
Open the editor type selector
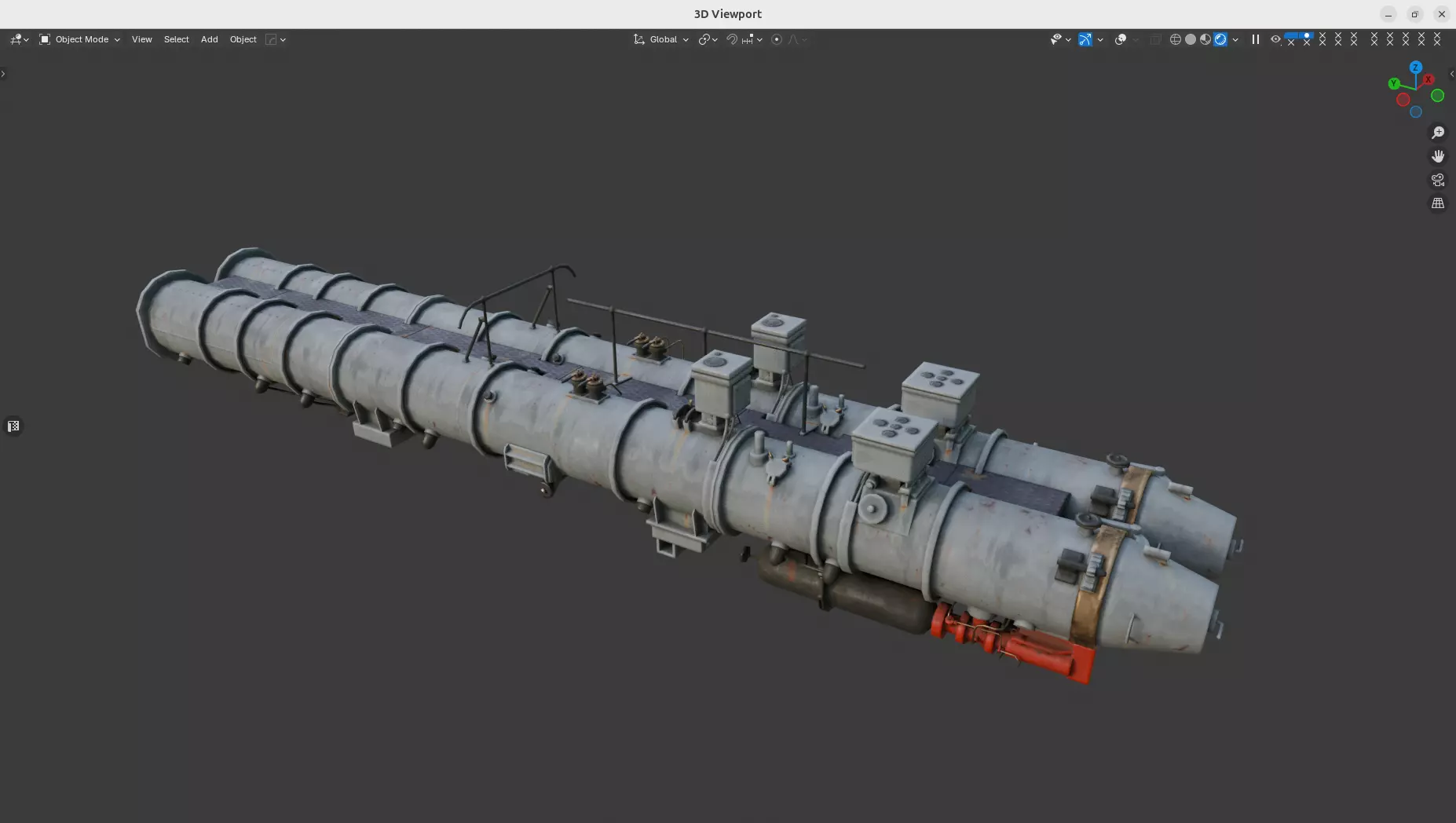pos(20,39)
